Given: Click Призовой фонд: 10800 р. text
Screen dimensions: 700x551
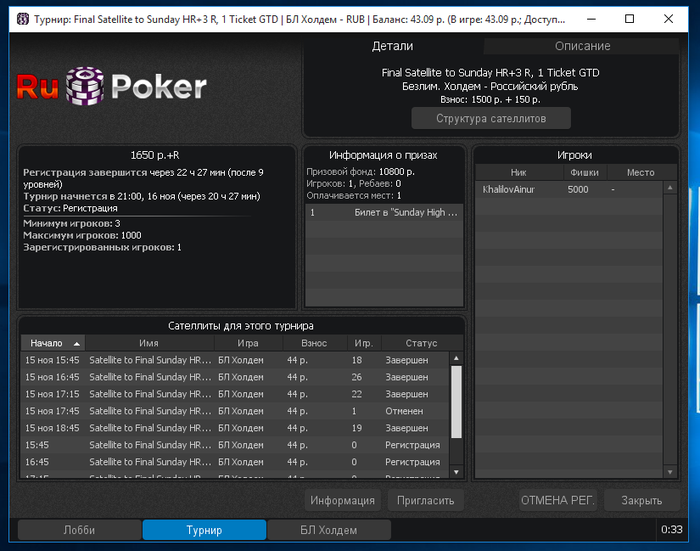Looking at the screenshot, I should coord(360,172).
